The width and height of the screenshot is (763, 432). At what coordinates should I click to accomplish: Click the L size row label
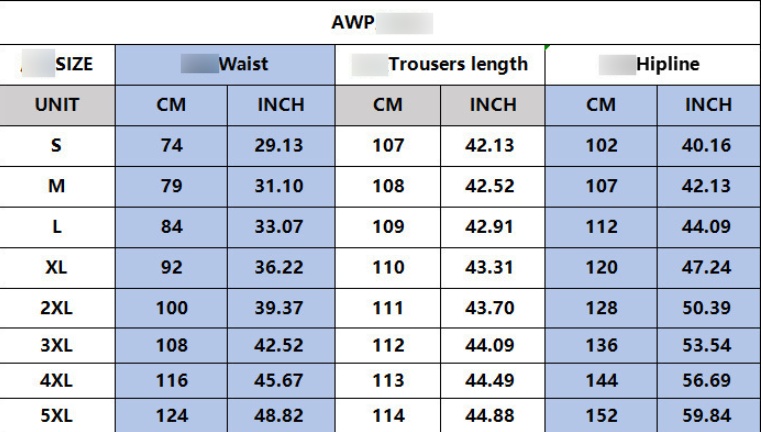(57, 228)
